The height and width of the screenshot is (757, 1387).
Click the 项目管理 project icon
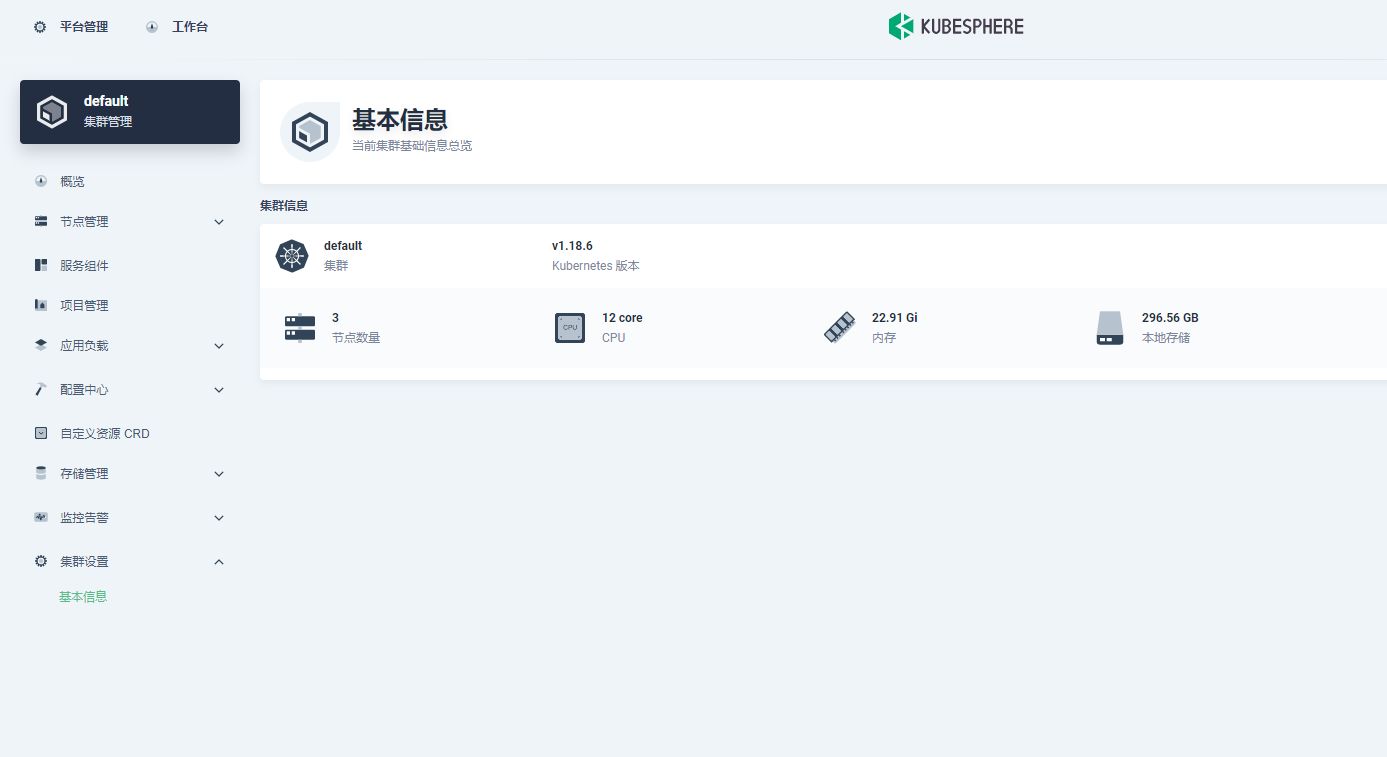click(x=41, y=306)
